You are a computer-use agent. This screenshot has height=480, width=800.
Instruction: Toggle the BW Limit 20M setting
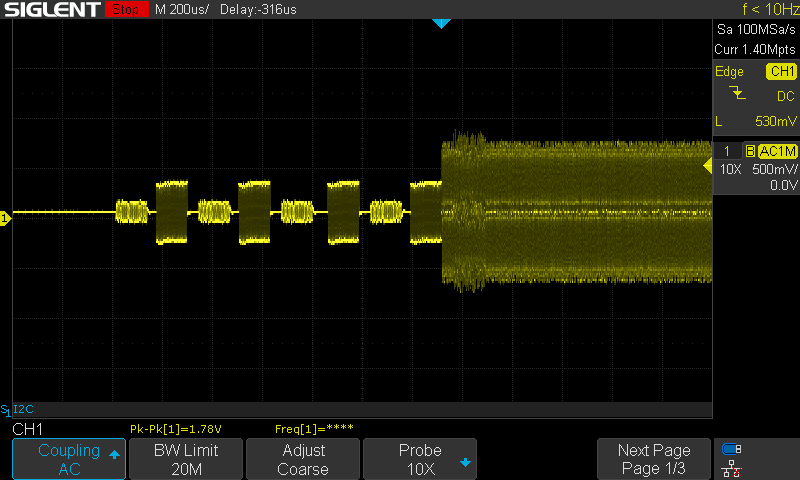pos(186,459)
